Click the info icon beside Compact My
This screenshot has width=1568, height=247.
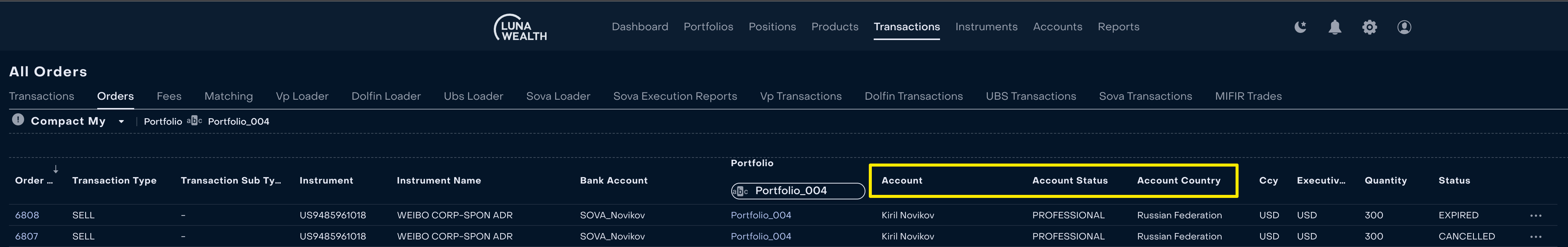click(x=18, y=120)
